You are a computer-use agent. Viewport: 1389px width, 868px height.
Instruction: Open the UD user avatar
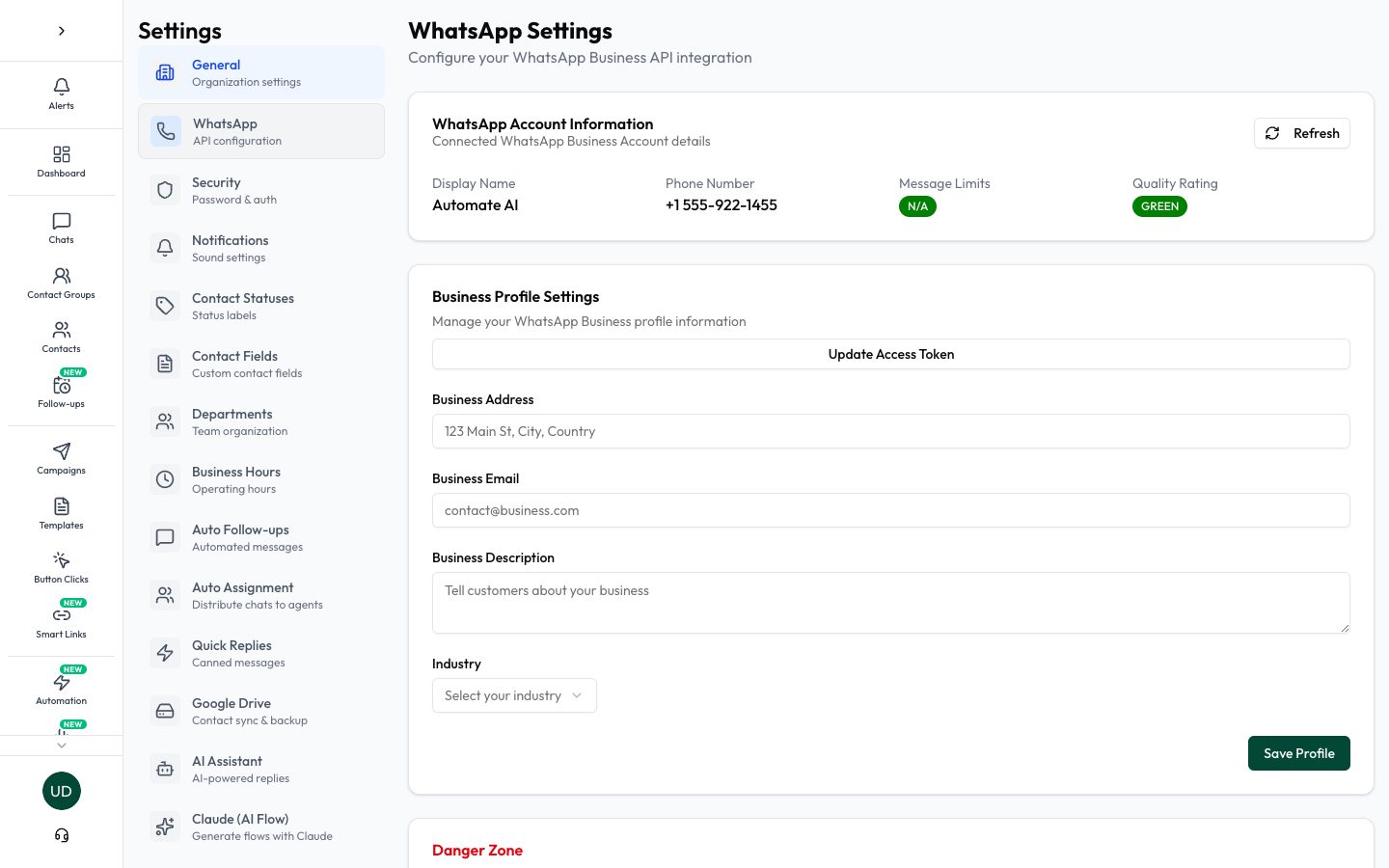pyautogui.click(x=61, y=791)
